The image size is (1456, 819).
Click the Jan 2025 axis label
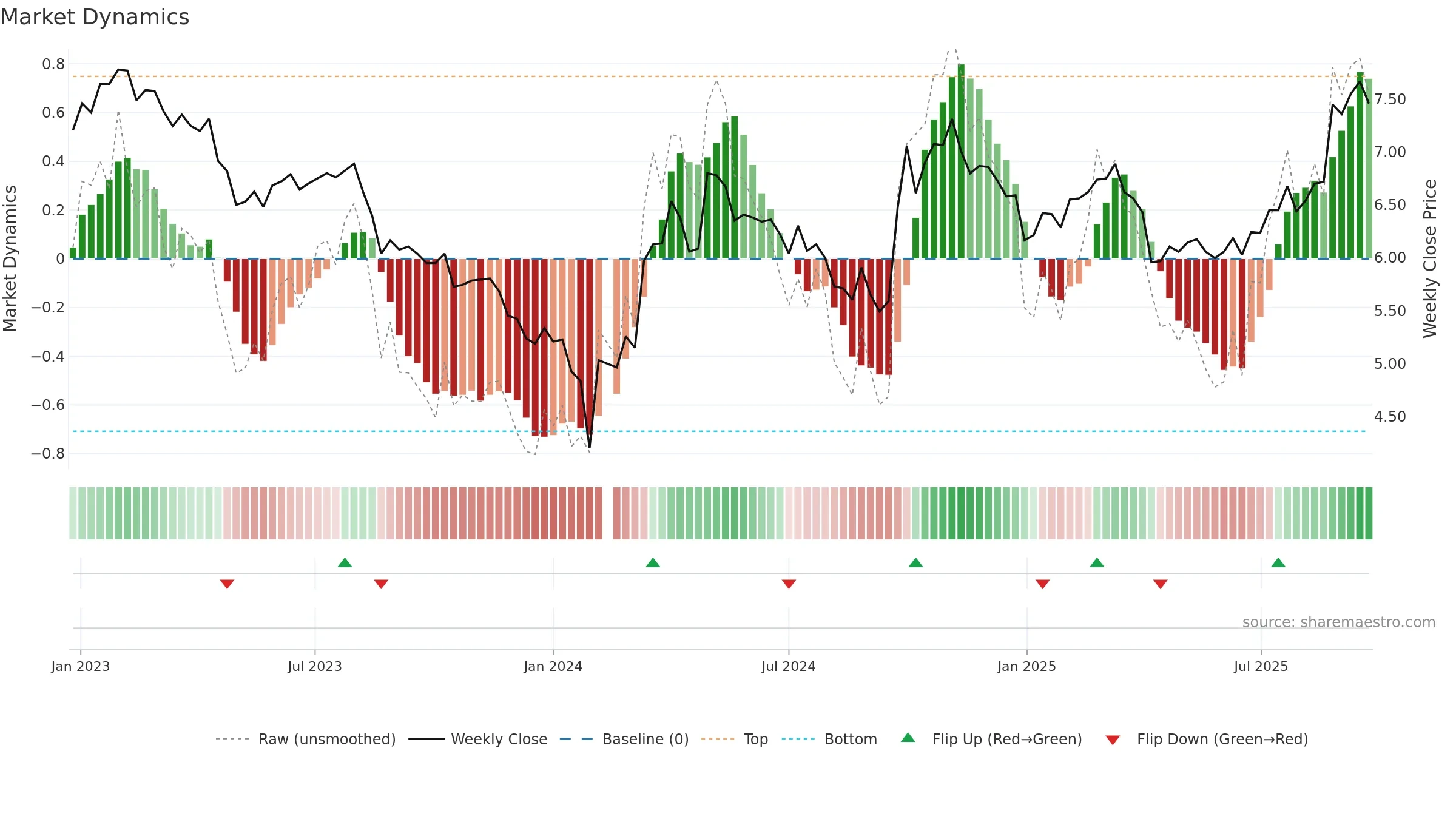pyautogui.click(x=1026, y=667)
